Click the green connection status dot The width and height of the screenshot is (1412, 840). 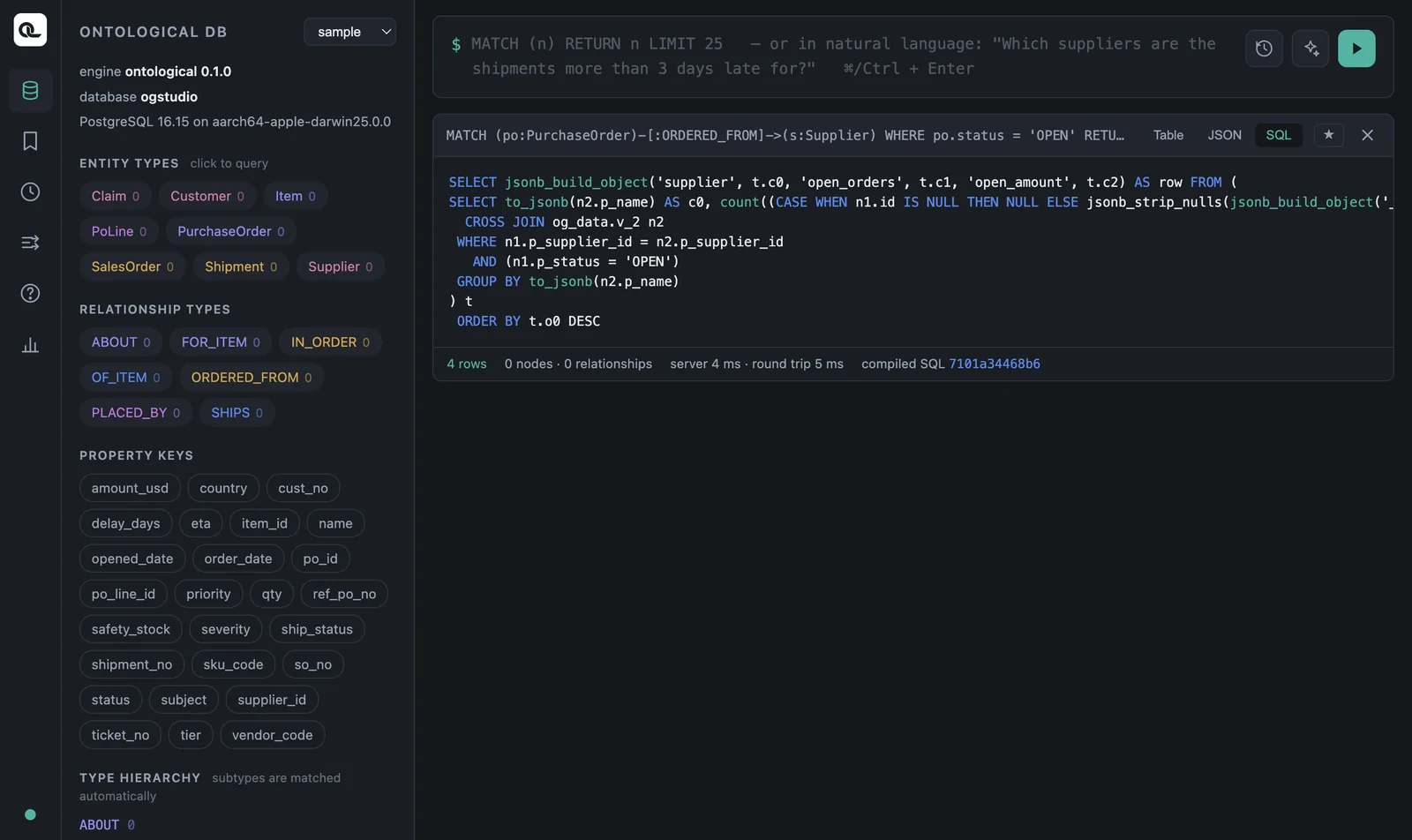tap(30, 814)
